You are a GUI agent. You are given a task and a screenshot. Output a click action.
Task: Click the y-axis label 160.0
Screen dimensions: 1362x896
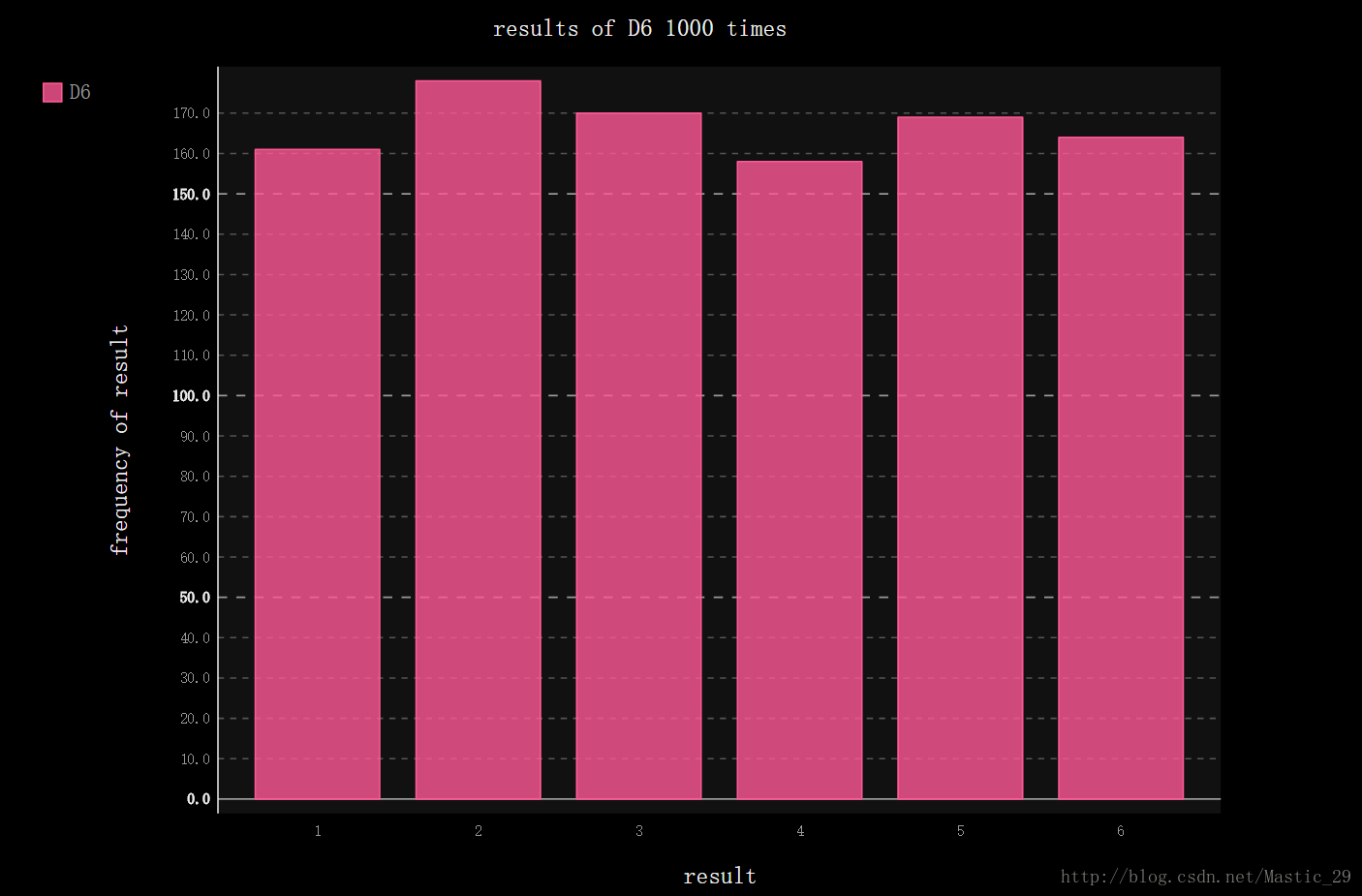192,154
